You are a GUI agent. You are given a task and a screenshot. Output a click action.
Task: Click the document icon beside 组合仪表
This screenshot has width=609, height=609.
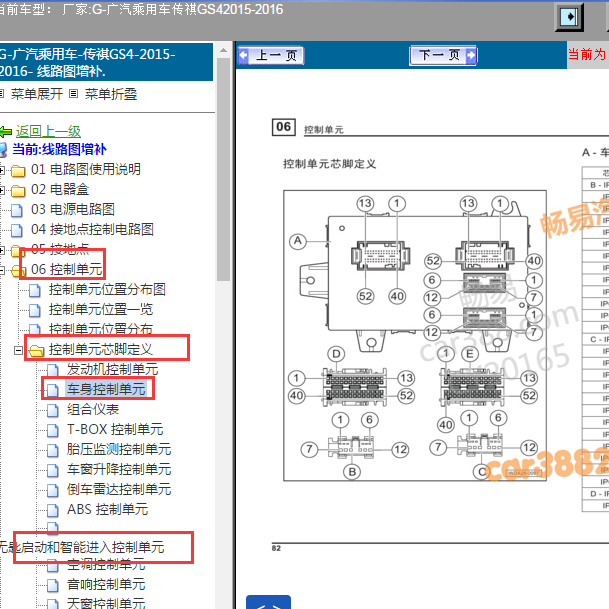tap(52, 410)
